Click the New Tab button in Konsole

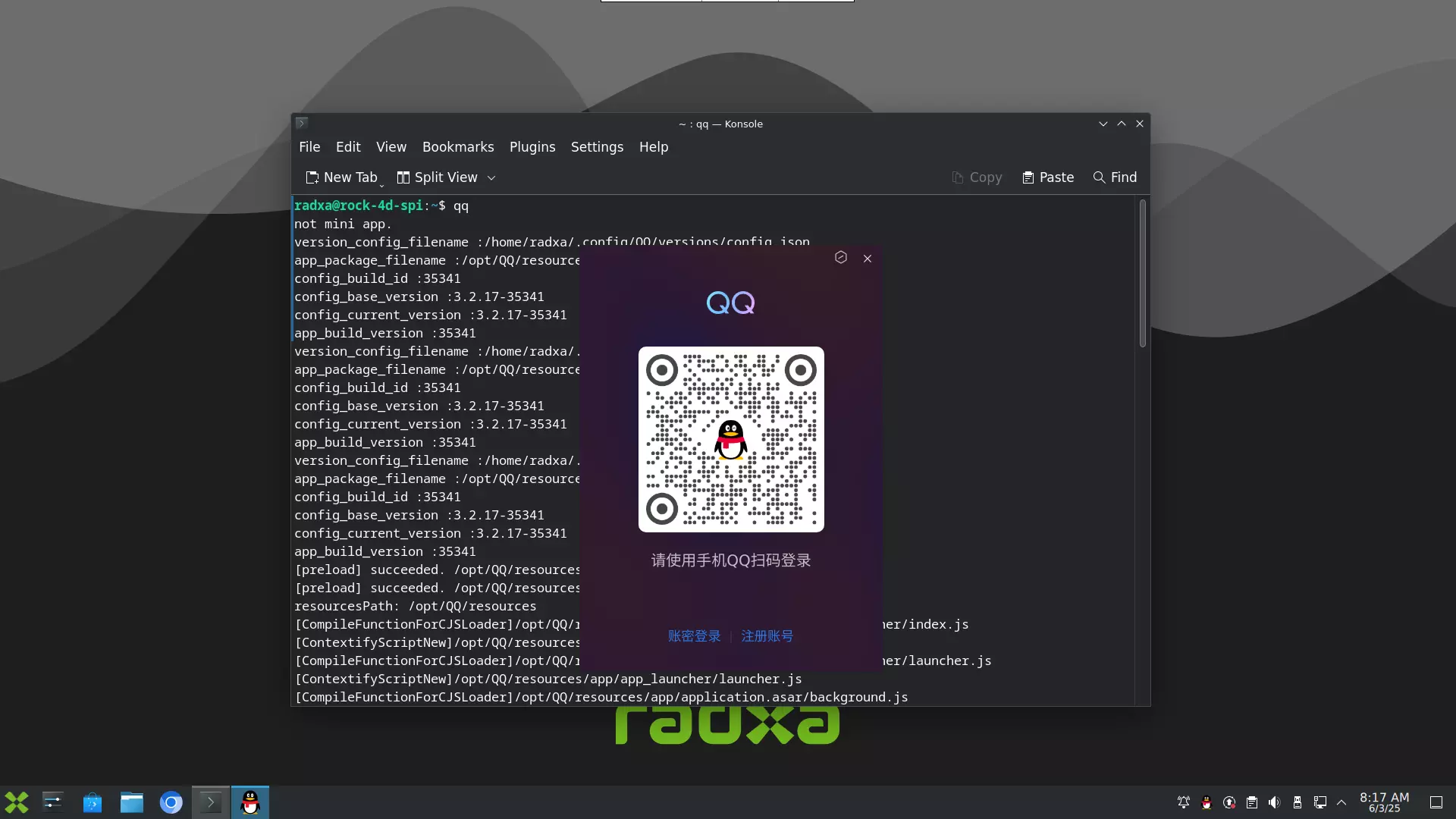click(x=341, y=177)
